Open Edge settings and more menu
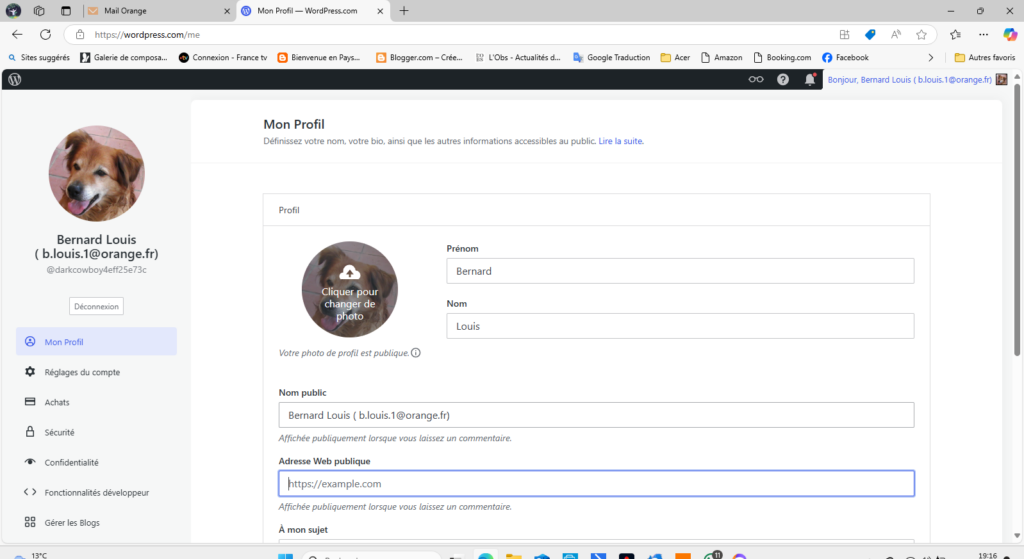This screenshot has width=1024, height=559. (983, 34)
